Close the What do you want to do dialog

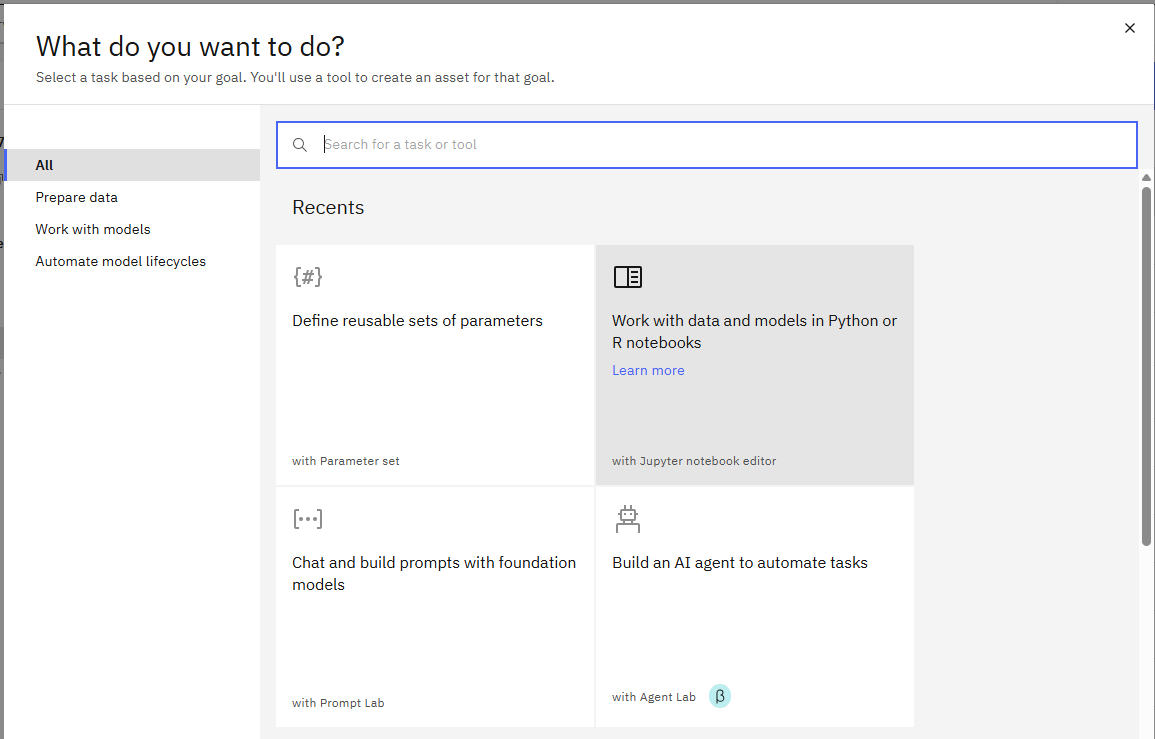(1130, 28)
